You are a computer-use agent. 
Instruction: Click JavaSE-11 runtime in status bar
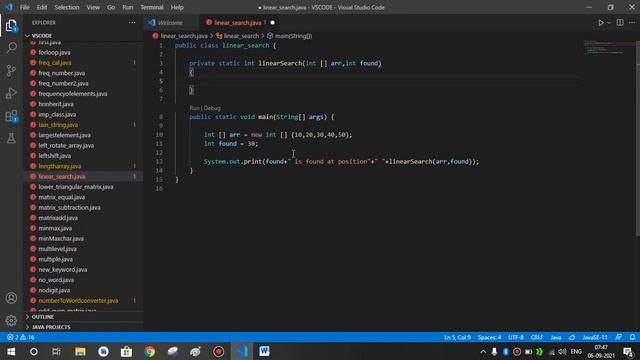[x=595, y=338]
